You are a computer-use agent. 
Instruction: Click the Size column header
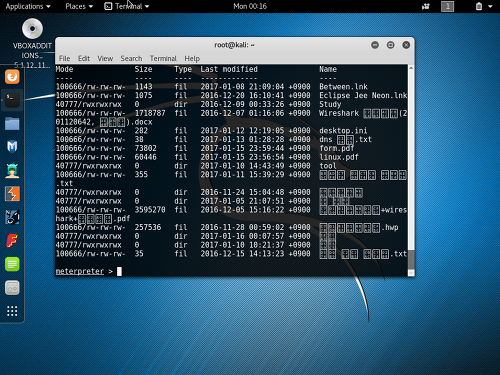(x=143, y=69)
